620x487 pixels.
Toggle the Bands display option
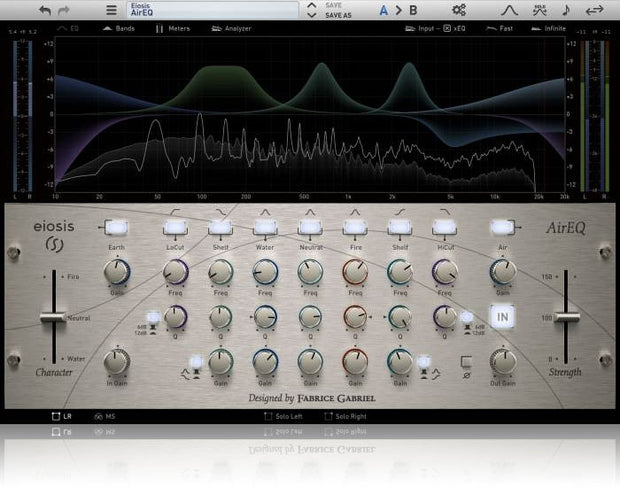coord(119,28)
